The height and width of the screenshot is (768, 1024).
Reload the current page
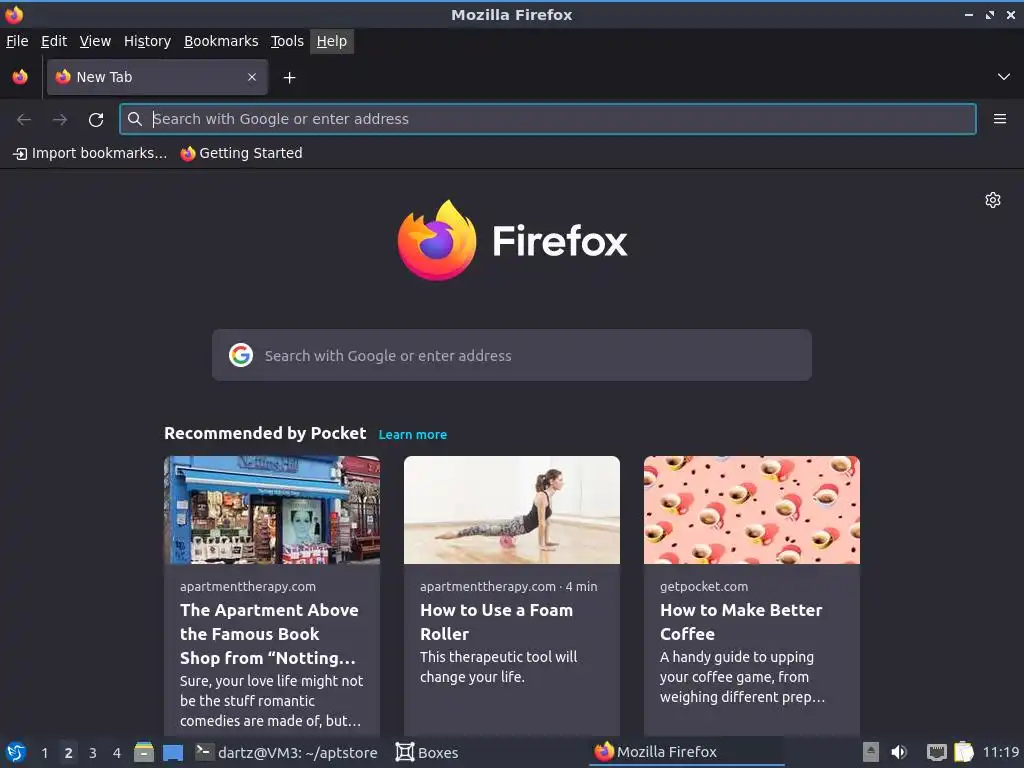pyautogui.click(x=96, y=120)
